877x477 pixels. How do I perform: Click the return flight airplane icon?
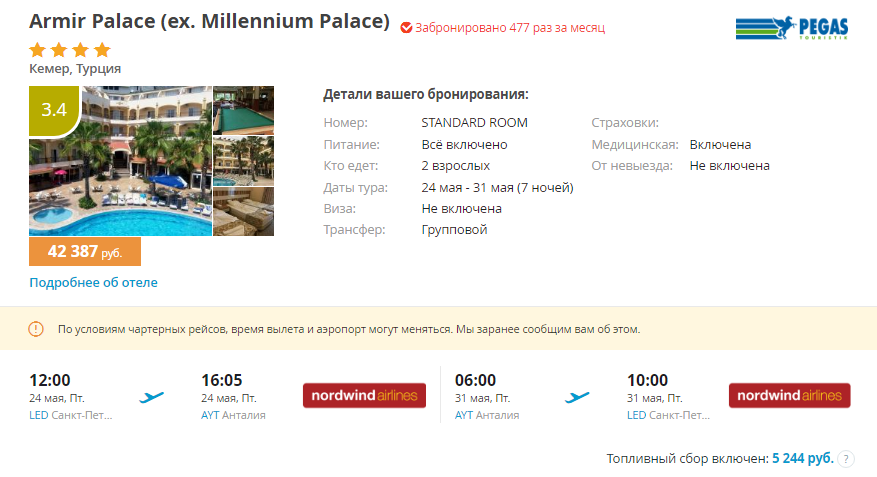[x=577, y=397]
